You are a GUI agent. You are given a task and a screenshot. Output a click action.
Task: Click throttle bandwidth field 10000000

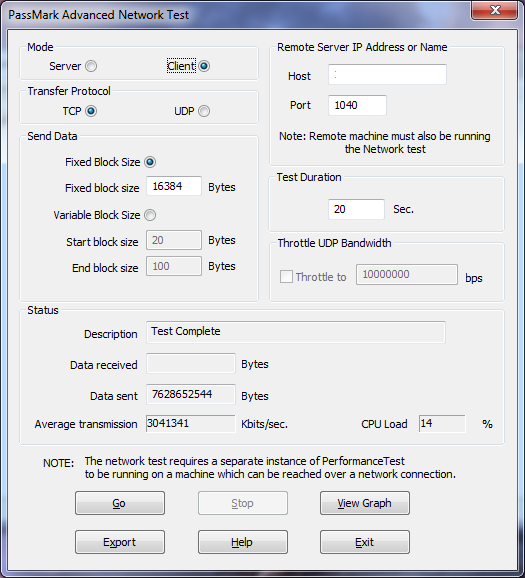click(x=407, y=275)
